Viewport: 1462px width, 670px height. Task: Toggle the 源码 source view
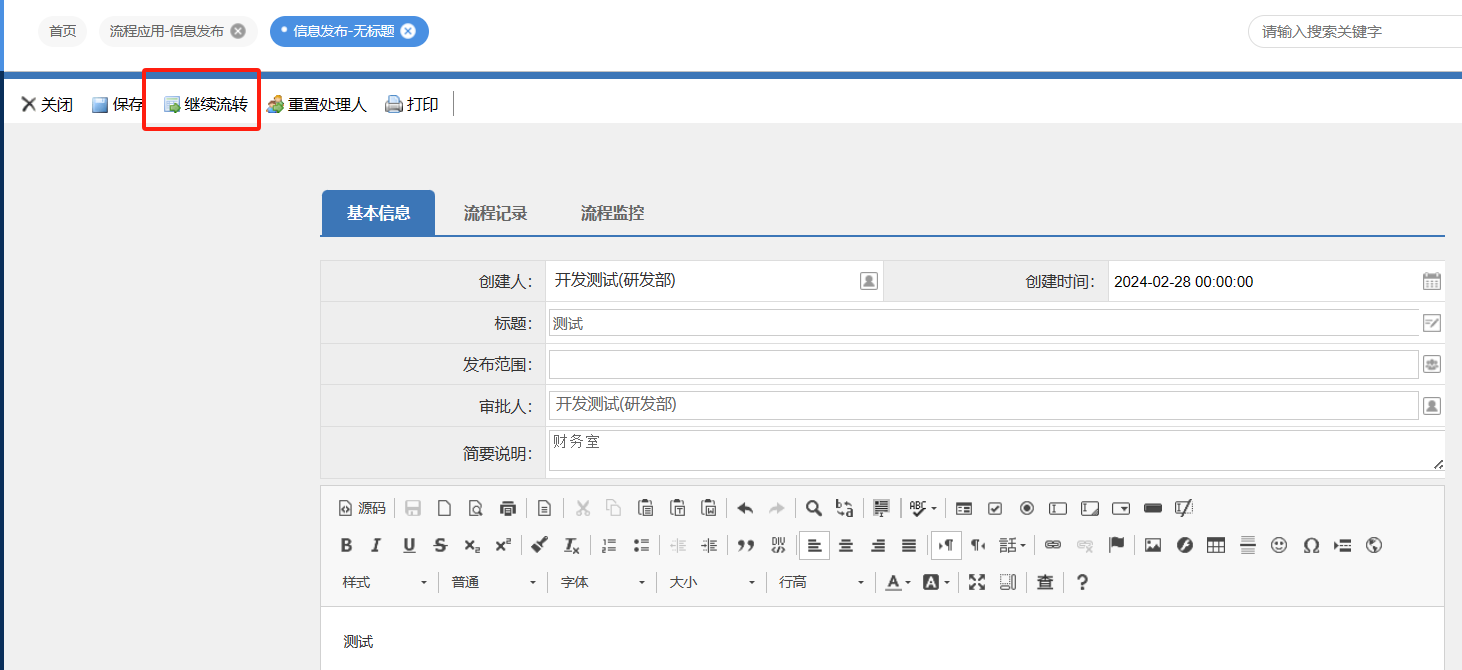pyautogui.click(x=362, y=508)
